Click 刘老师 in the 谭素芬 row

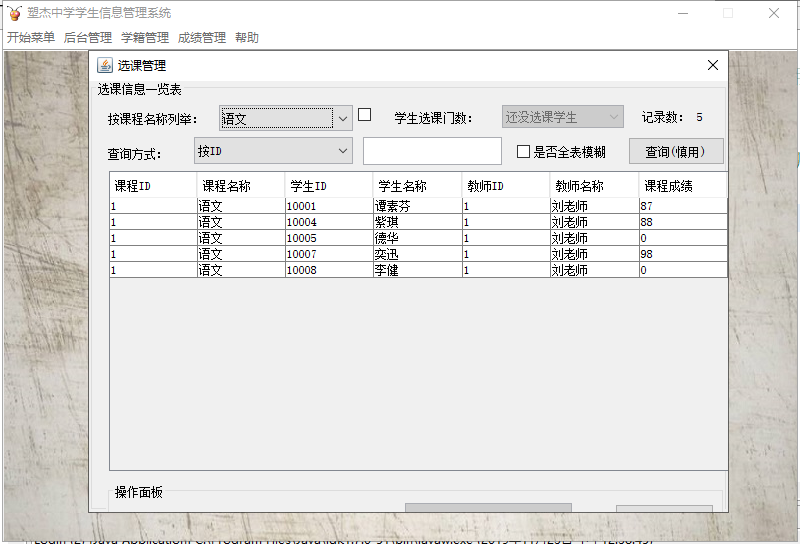click(x=594, y=206)
